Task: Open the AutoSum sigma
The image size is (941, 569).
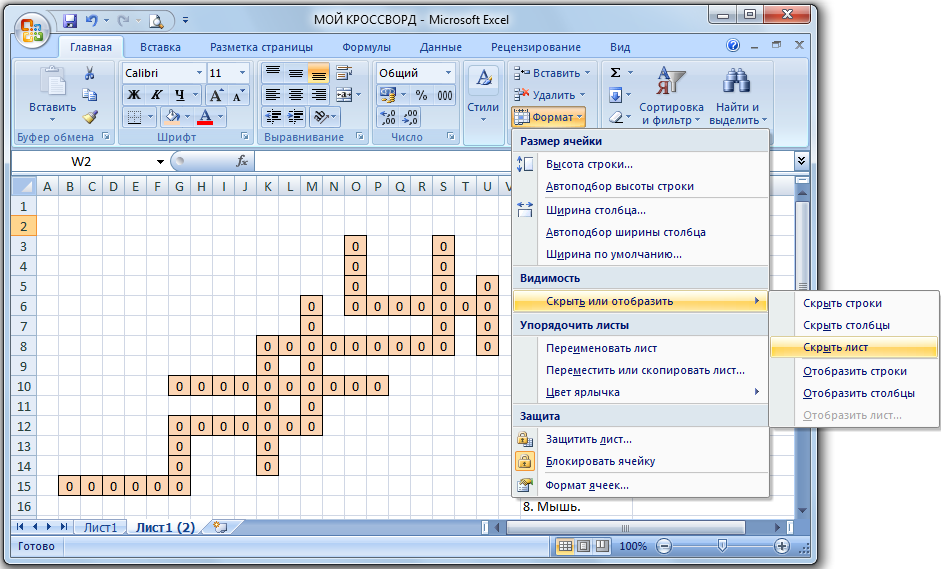Action: point(616,73)
